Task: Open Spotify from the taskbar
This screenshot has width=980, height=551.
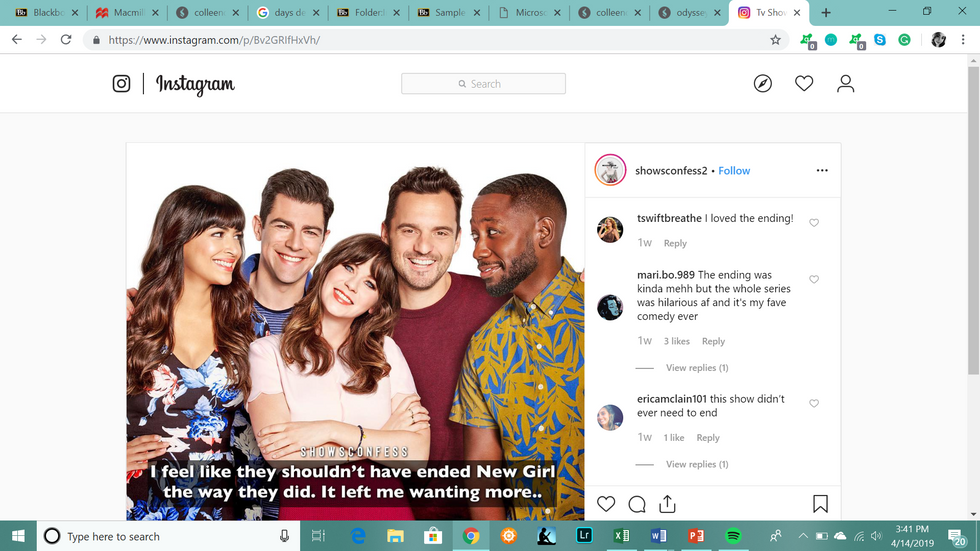Action: 733,536
